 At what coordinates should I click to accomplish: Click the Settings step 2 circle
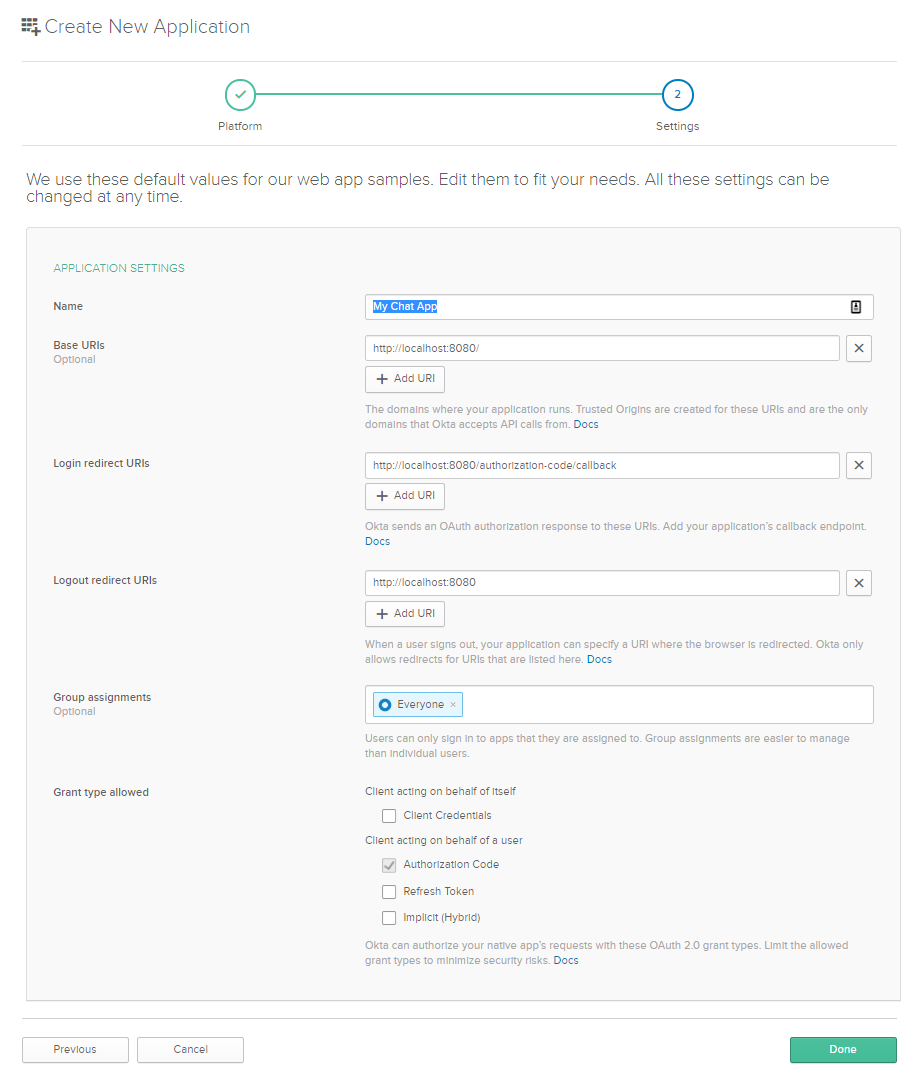click(677, 95)
